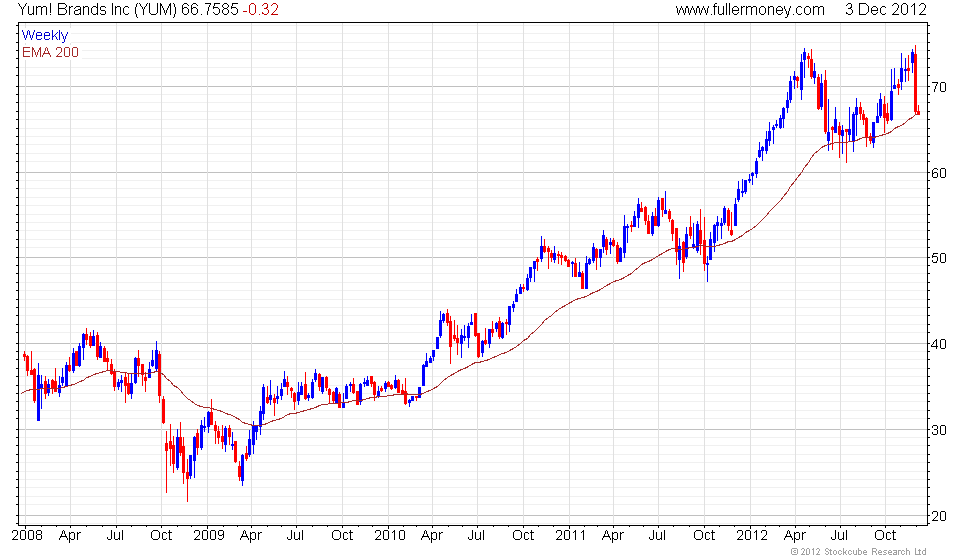Viewport: 980px width, 560px height.
Task: Click the y-axis label 20
Action: [x=939, y=516]
